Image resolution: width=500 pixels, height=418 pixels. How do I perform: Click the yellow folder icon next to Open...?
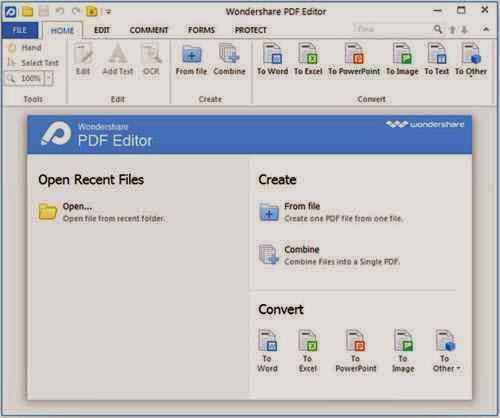tap(47, 212)
